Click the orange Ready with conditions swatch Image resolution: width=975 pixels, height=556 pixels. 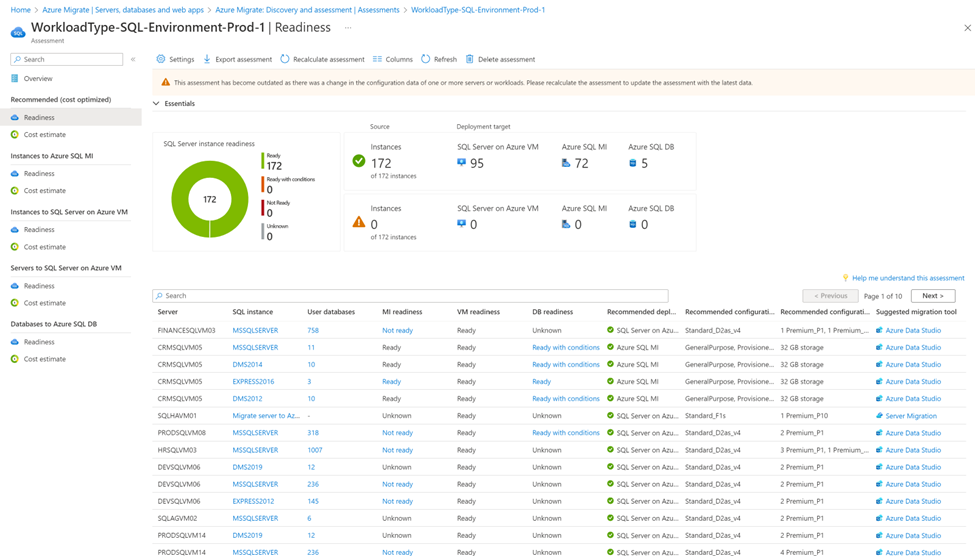263,185
